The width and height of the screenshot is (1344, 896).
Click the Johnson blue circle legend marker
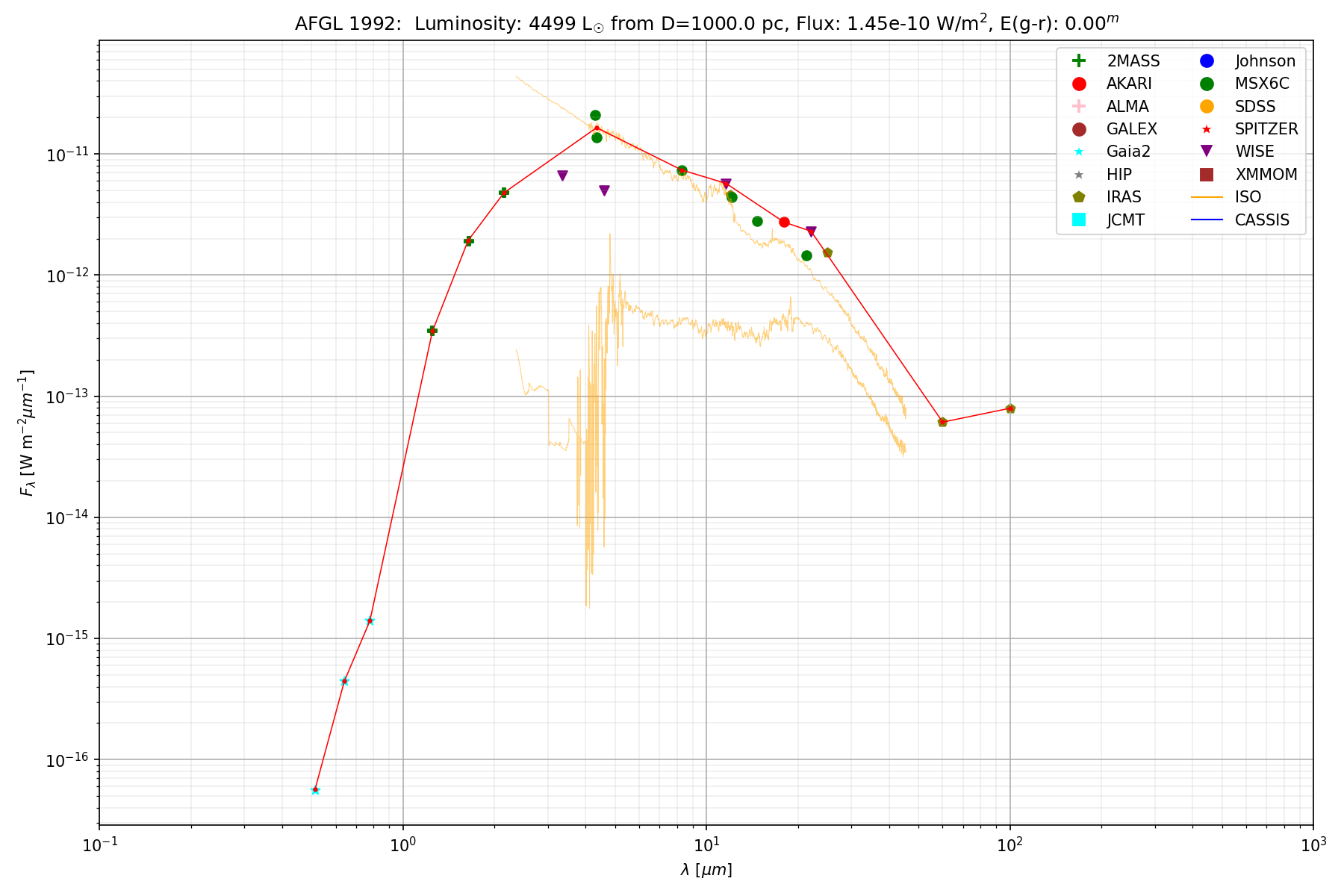click(1207, 61)
